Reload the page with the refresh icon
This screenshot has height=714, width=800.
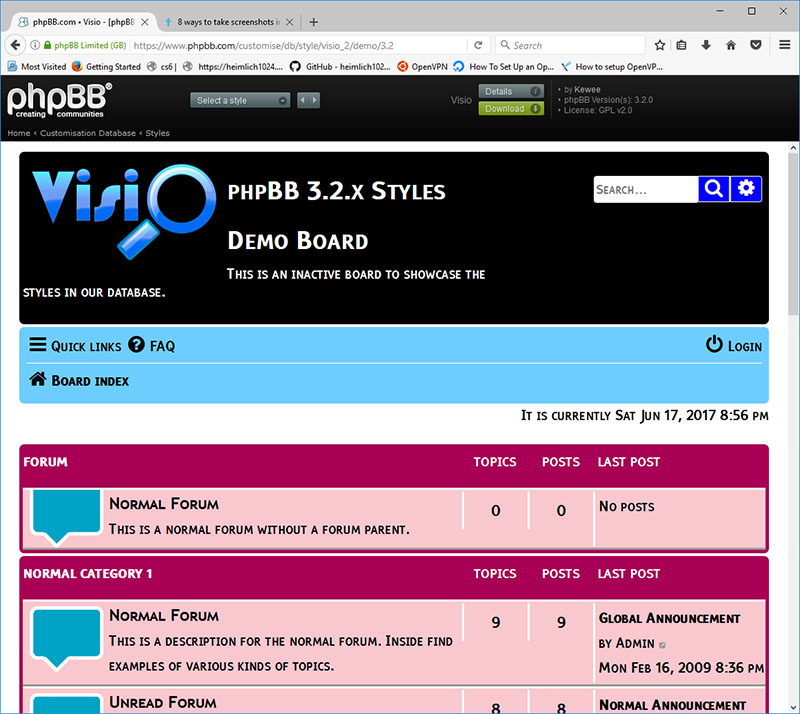[478, 45]
